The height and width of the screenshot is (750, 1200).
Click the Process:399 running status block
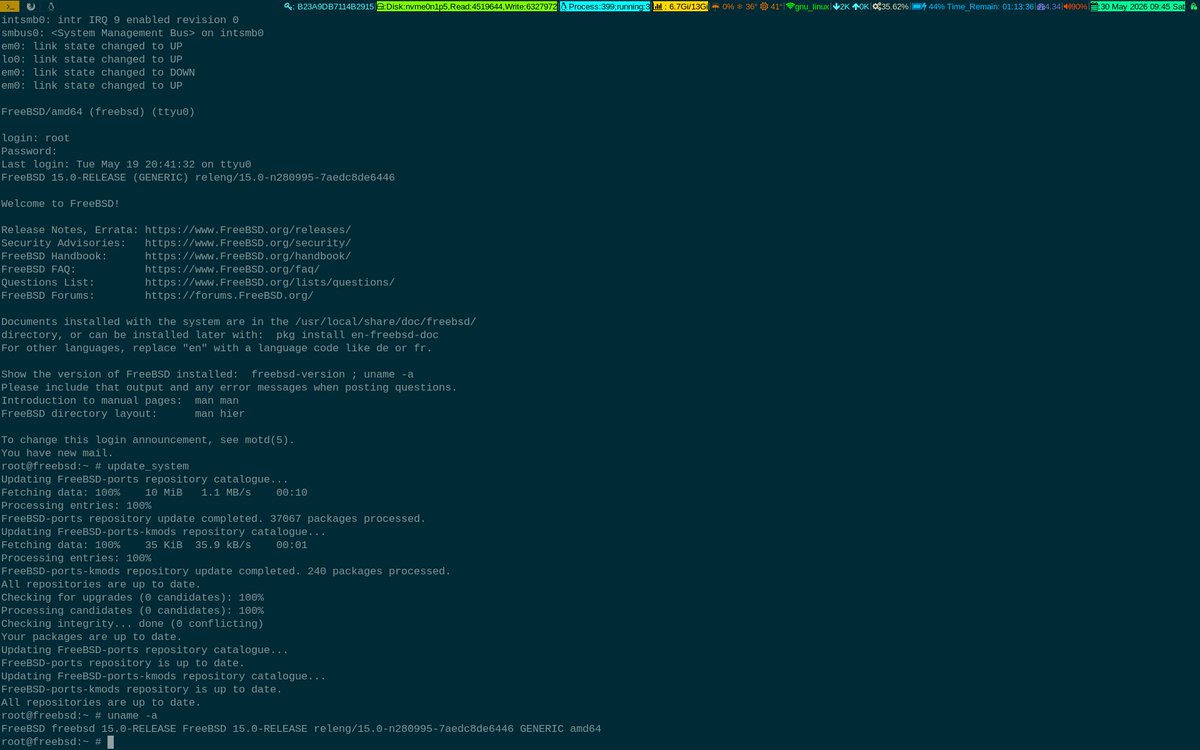click(x=605, y=7)
